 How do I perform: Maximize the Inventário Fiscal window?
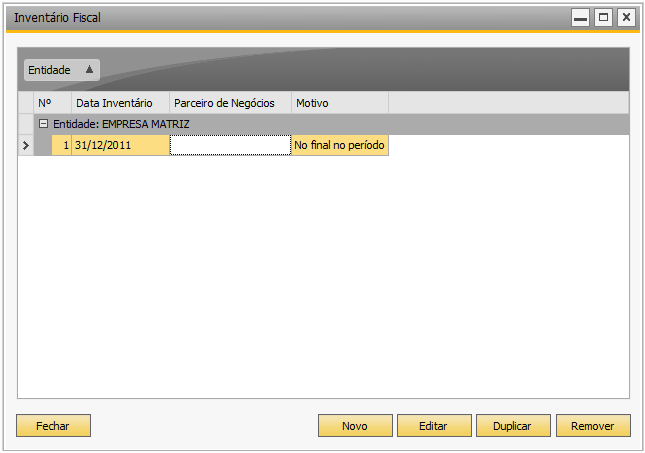(603, 18)
